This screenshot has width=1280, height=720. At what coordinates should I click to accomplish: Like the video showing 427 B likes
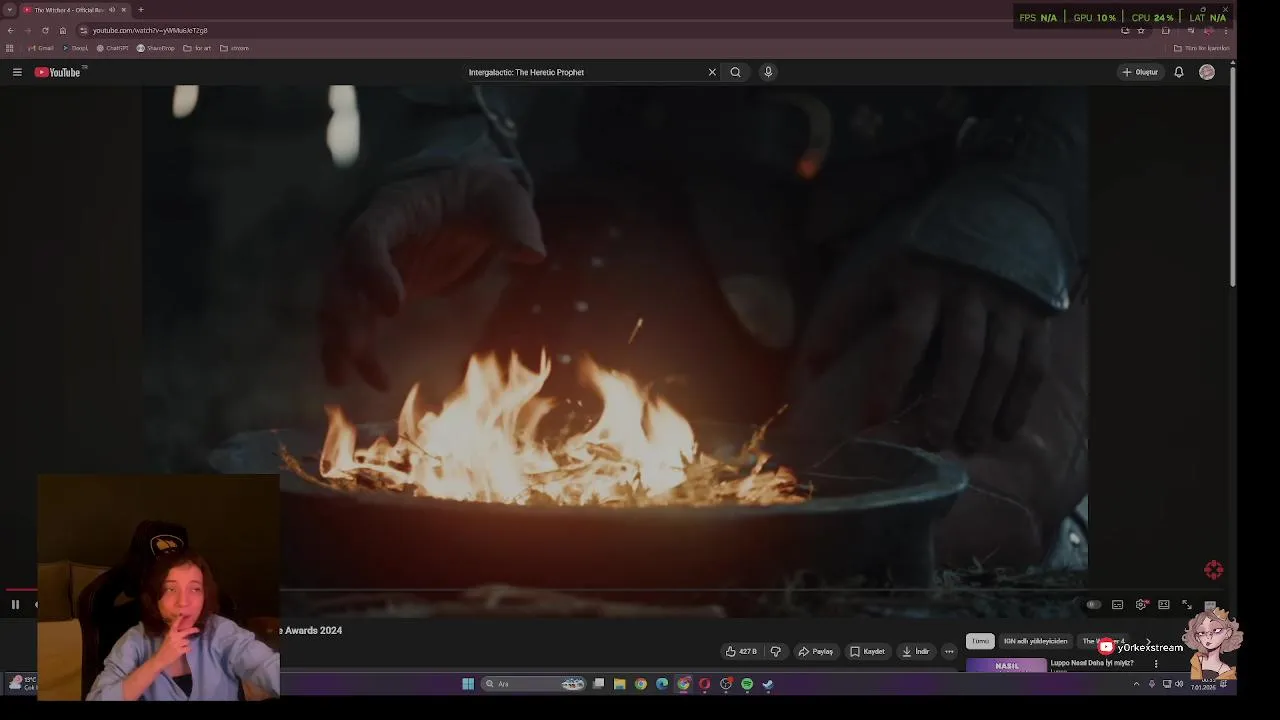742,651
